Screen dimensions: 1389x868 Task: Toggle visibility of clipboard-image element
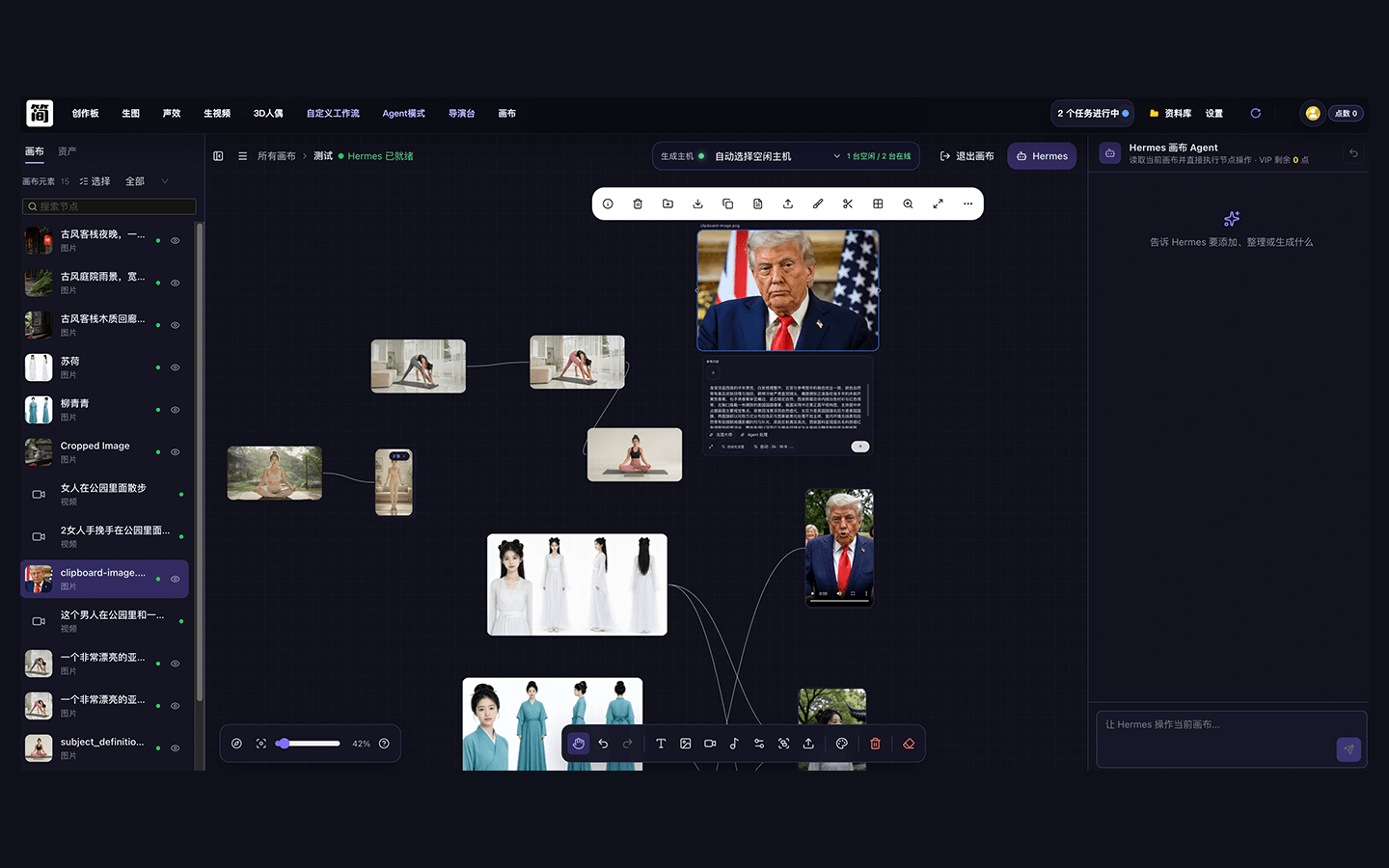pos(176,579)
